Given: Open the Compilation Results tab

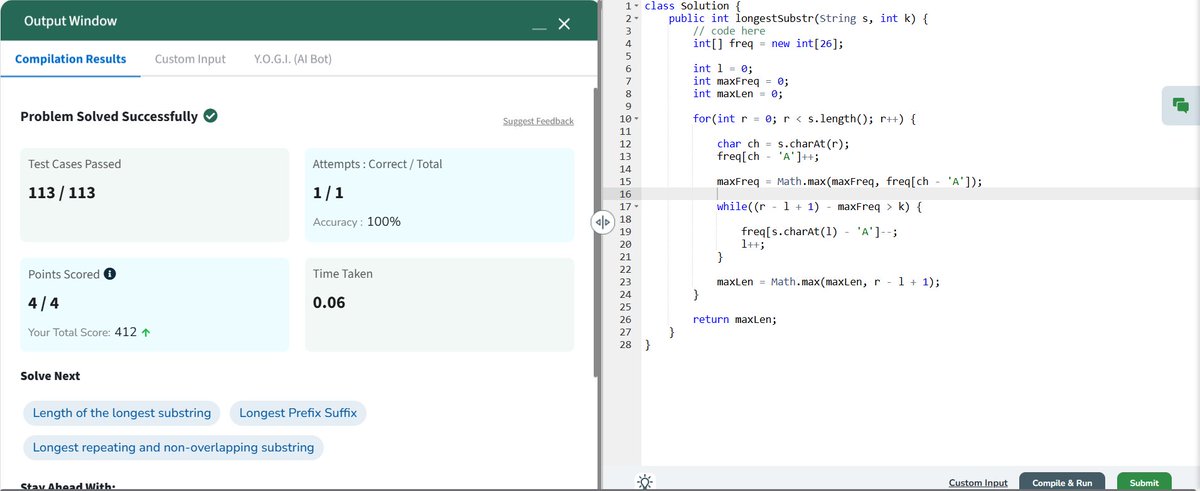Looking at the screenshot, I should pyautogui.click(x=71, y=59).
